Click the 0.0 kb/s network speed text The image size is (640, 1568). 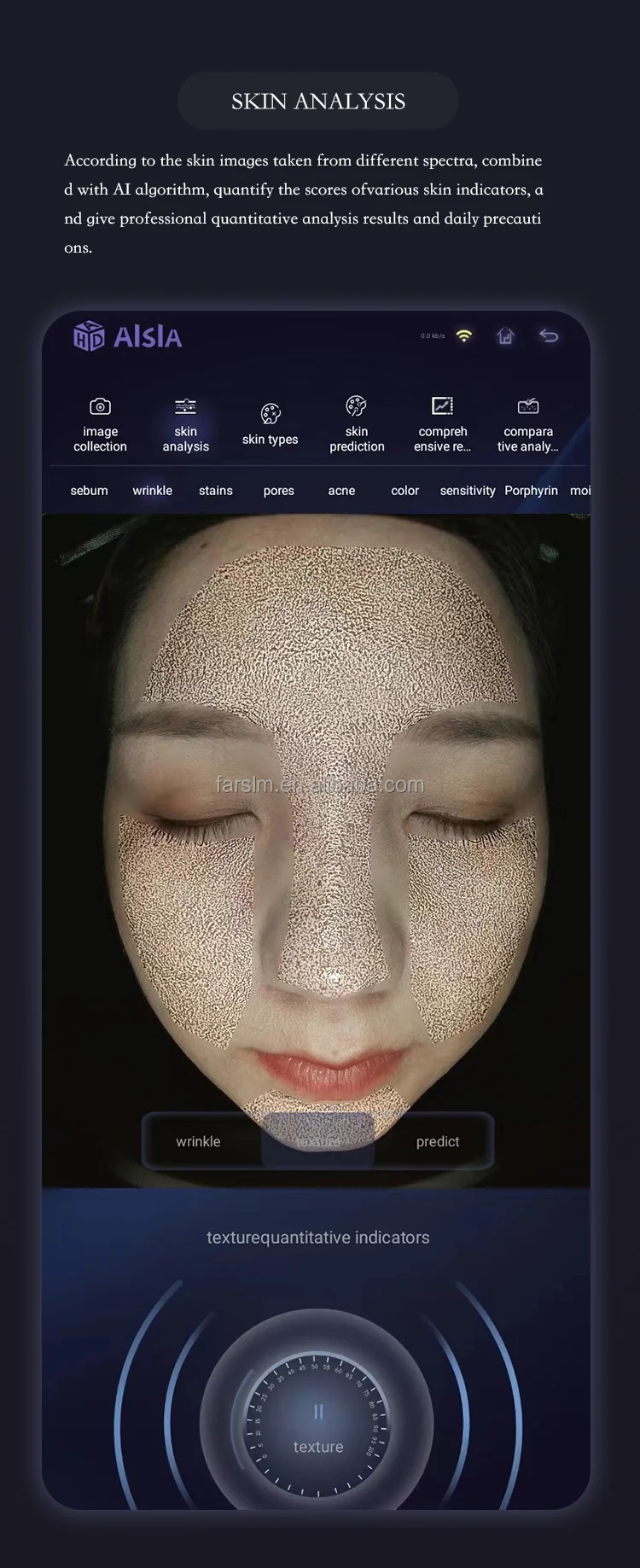point(433,336)
